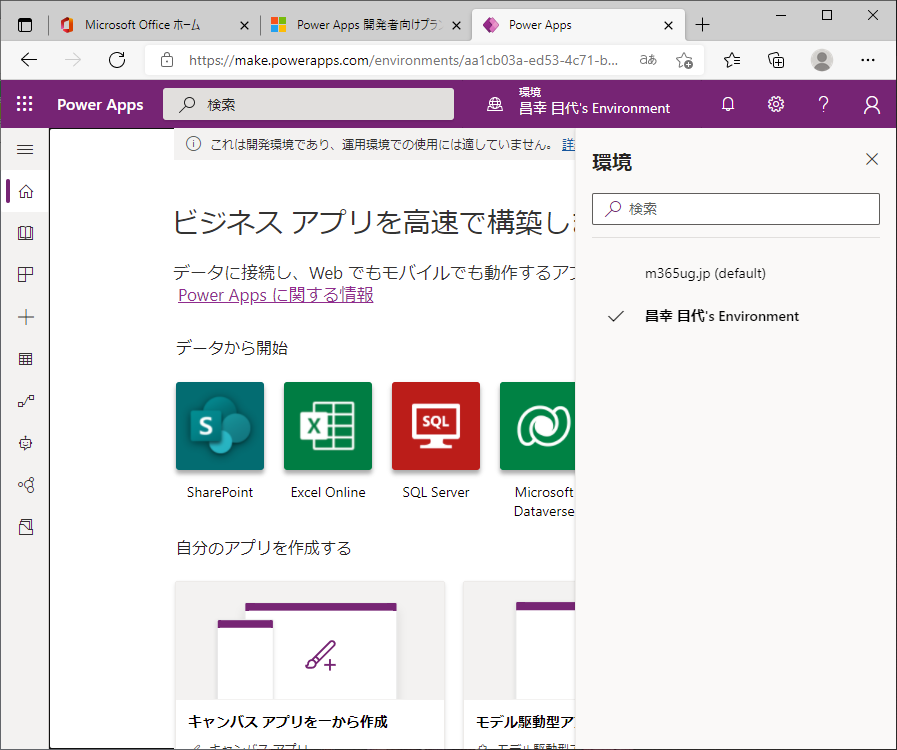Click the browser back arrow
Screen dimensions: 897x750
tap(29, 59)
